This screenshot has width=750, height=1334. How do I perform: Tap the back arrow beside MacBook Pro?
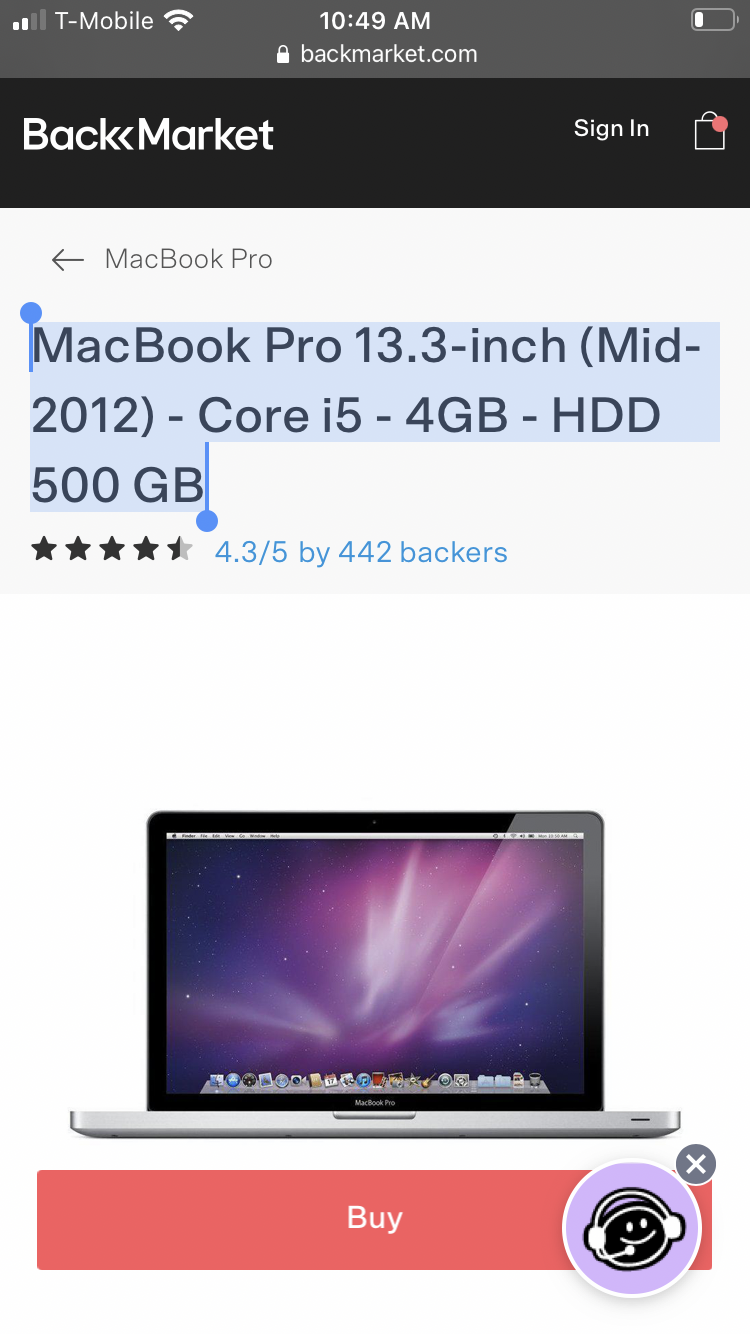tap(68, 260)
